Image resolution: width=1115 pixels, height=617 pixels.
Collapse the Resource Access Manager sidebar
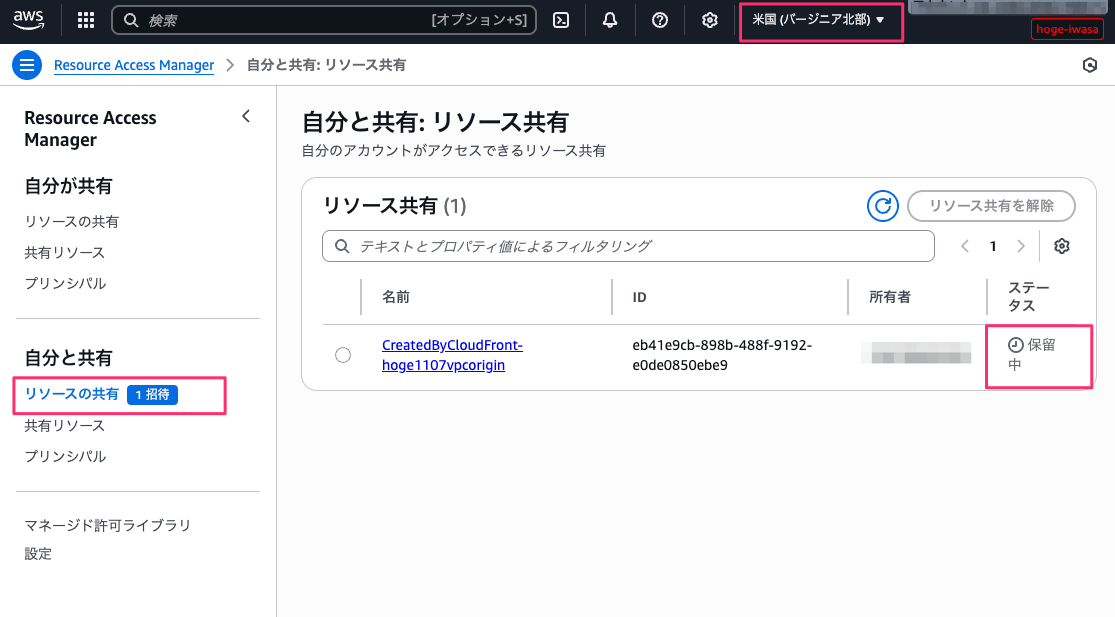point(247,117)
